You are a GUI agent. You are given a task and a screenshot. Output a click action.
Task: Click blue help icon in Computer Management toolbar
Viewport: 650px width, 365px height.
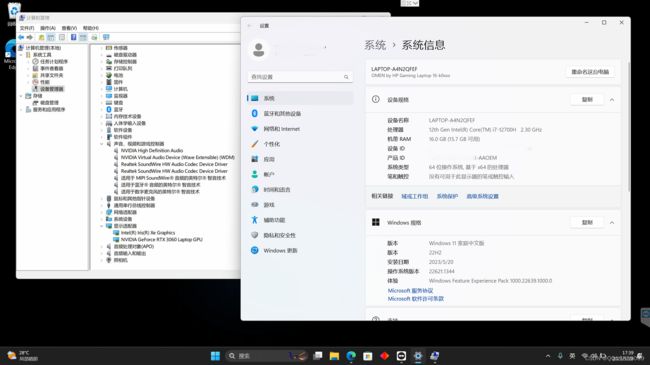73,37
